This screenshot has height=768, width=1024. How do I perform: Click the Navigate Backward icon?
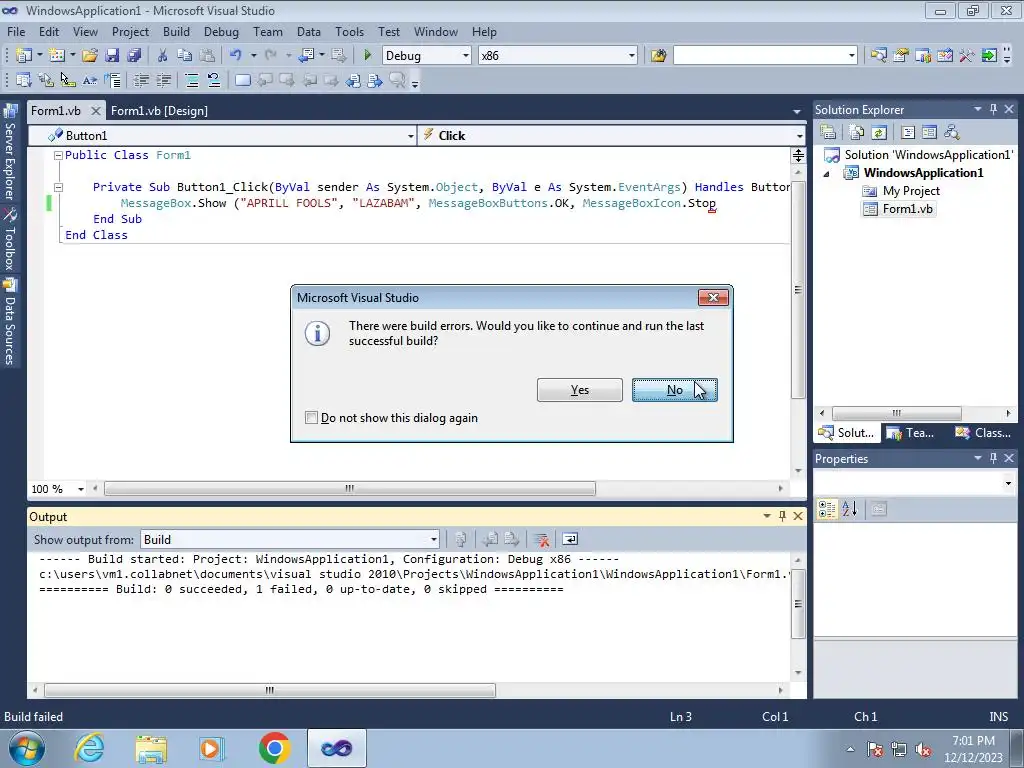click(x=306, y=56)
